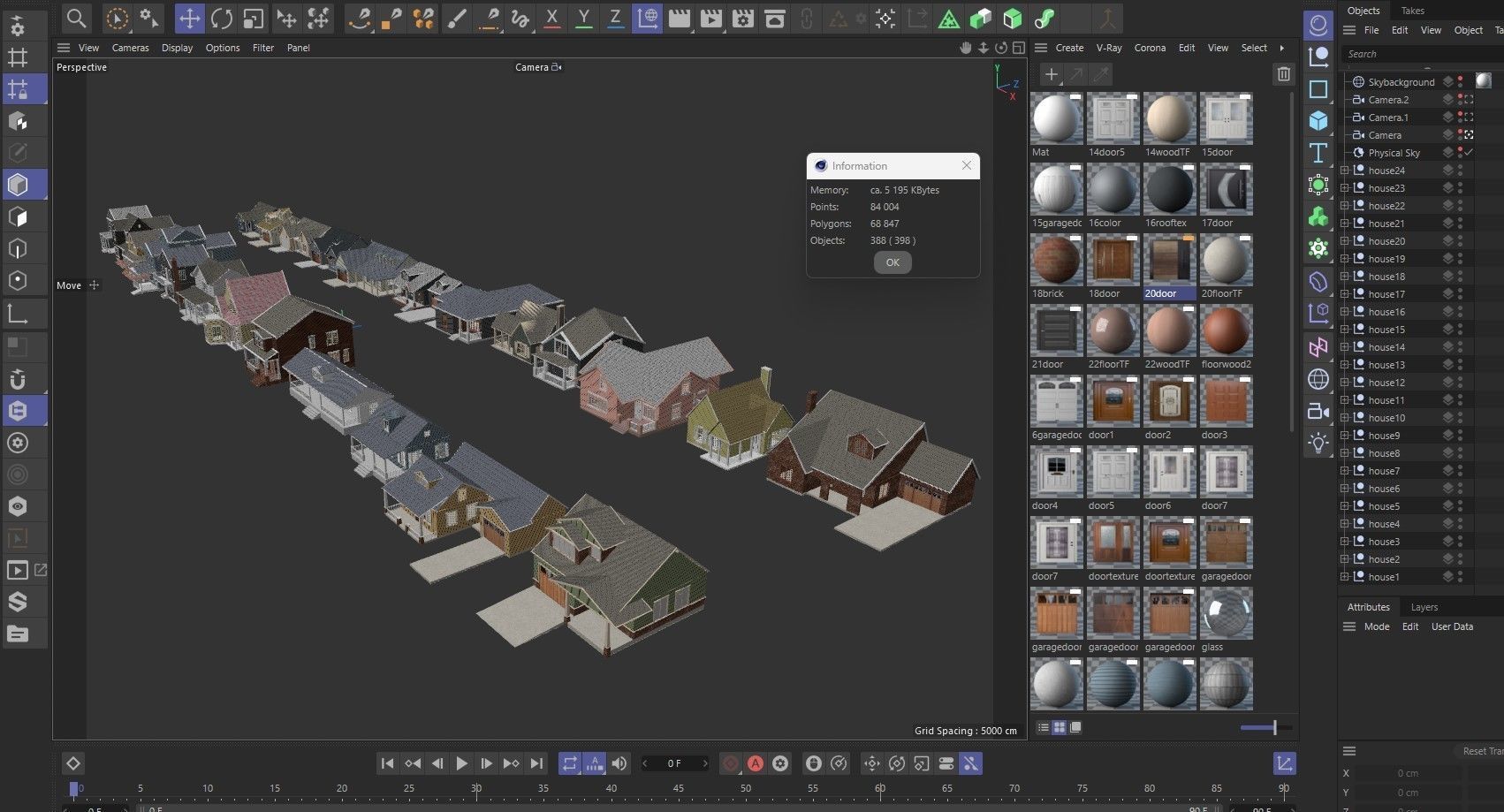Screen dimensions: 1504x812
Task: Delete material using trash icon
Action: click(1284, 74)
